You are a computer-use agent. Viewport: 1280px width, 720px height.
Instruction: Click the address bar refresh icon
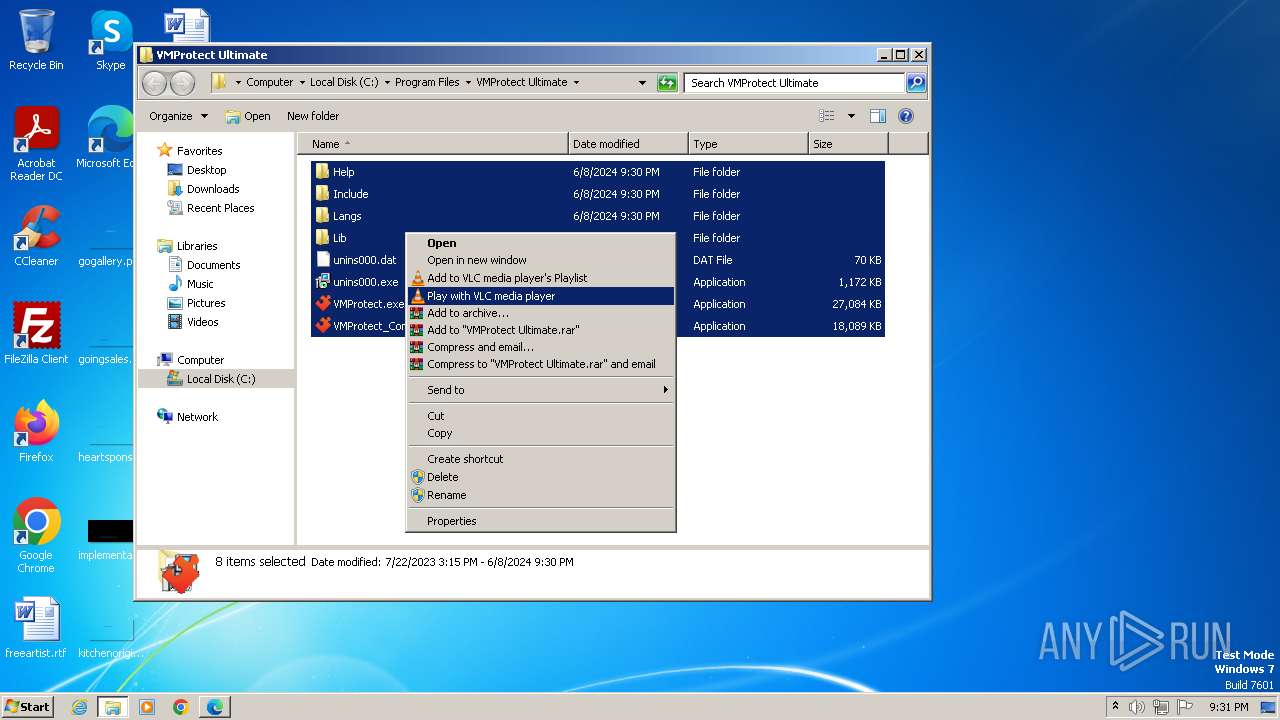[x=667, y=83]
